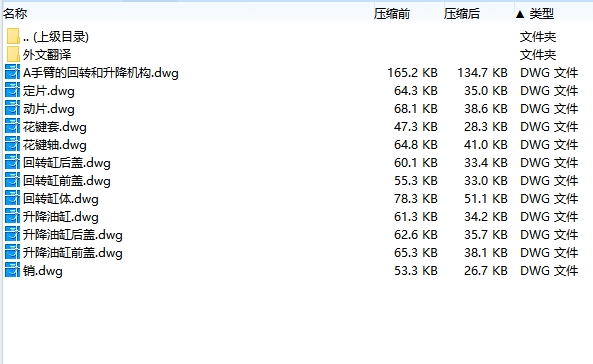
Task: Click the 35.0 KB compressed size value
Action: (486, 90)
